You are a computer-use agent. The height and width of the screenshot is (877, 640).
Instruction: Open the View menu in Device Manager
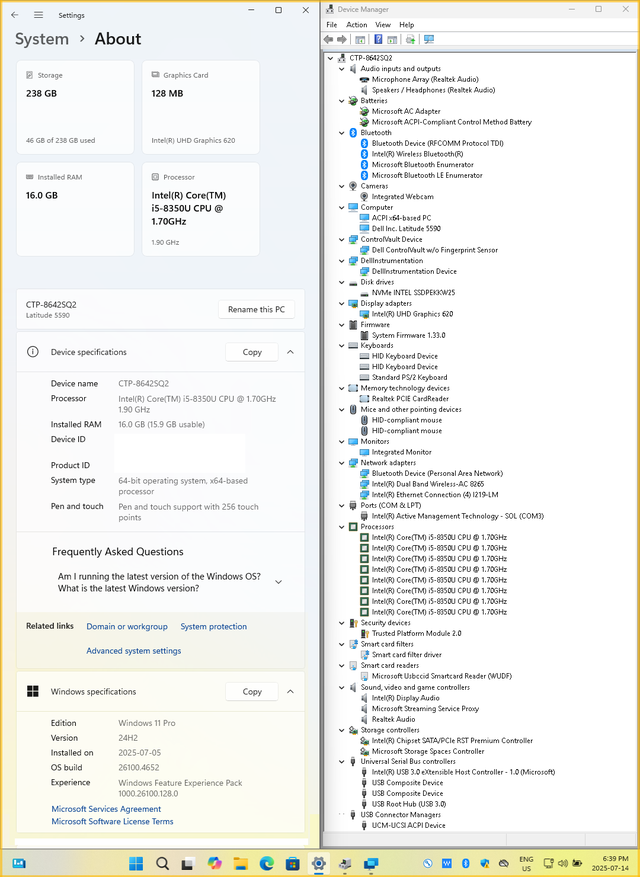click(x=383, y=25)
